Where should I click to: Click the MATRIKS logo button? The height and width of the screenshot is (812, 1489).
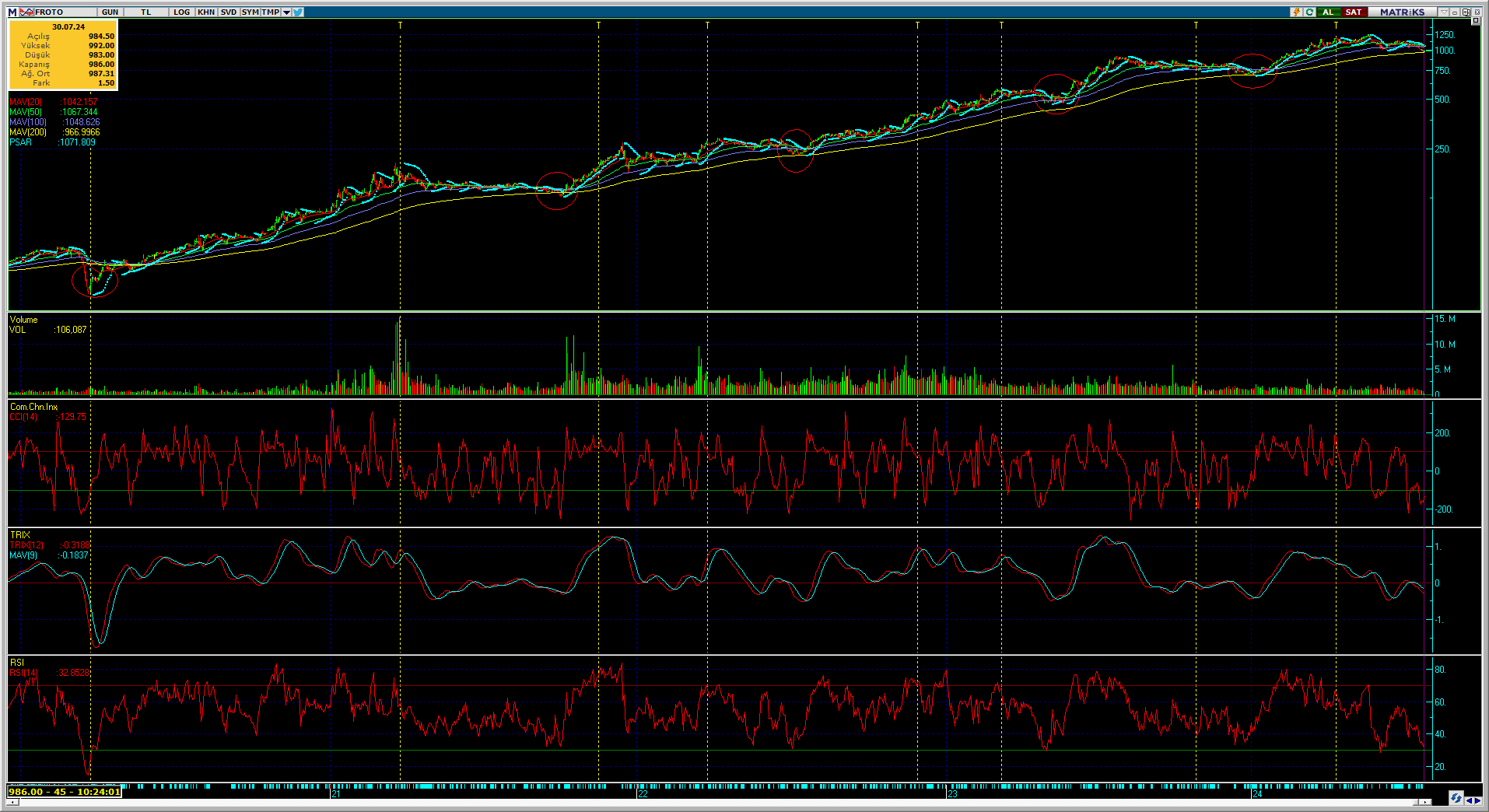[x=1402, y=12]
